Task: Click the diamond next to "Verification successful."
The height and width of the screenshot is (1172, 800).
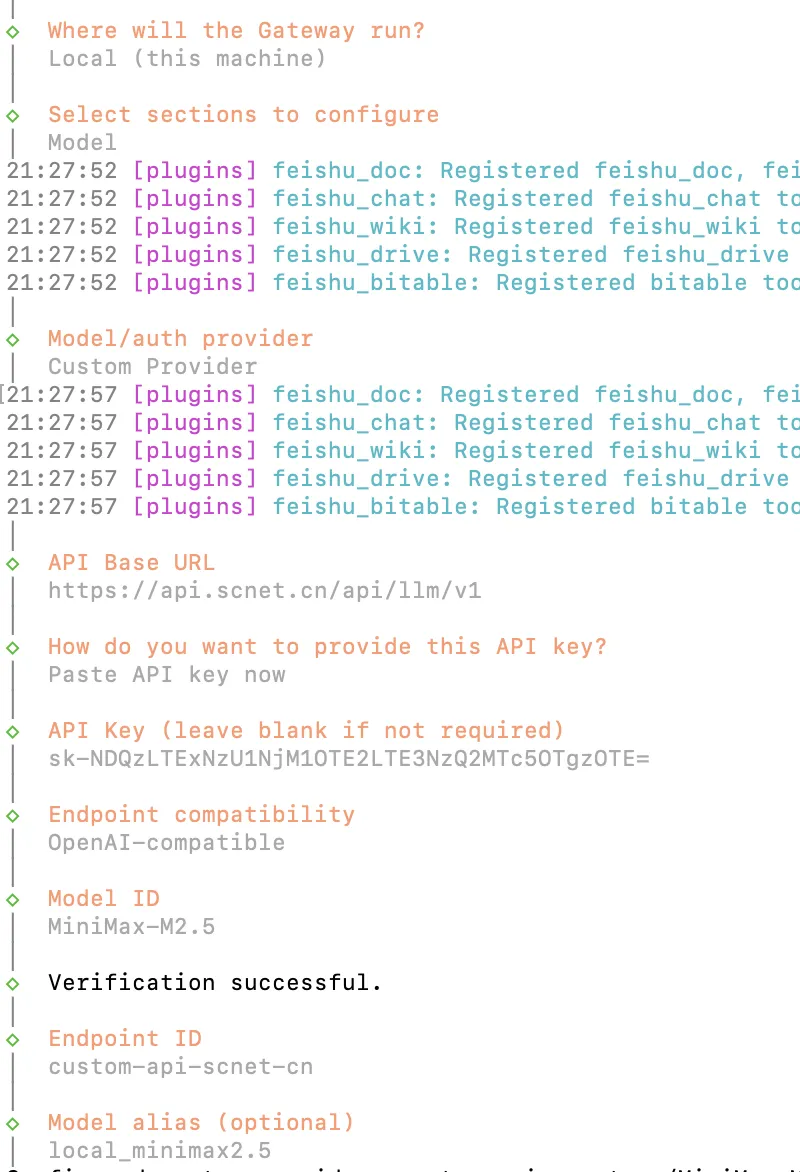Action: (12, 983)
